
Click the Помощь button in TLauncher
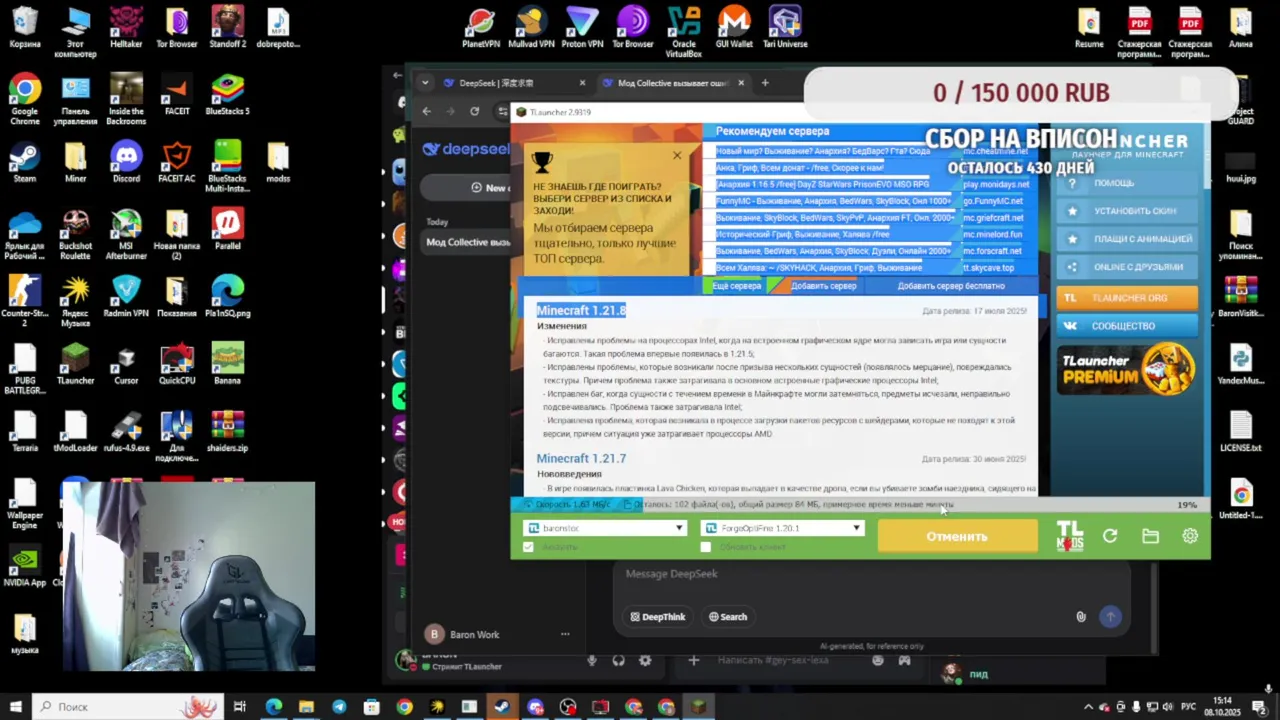pos(1127,183)
